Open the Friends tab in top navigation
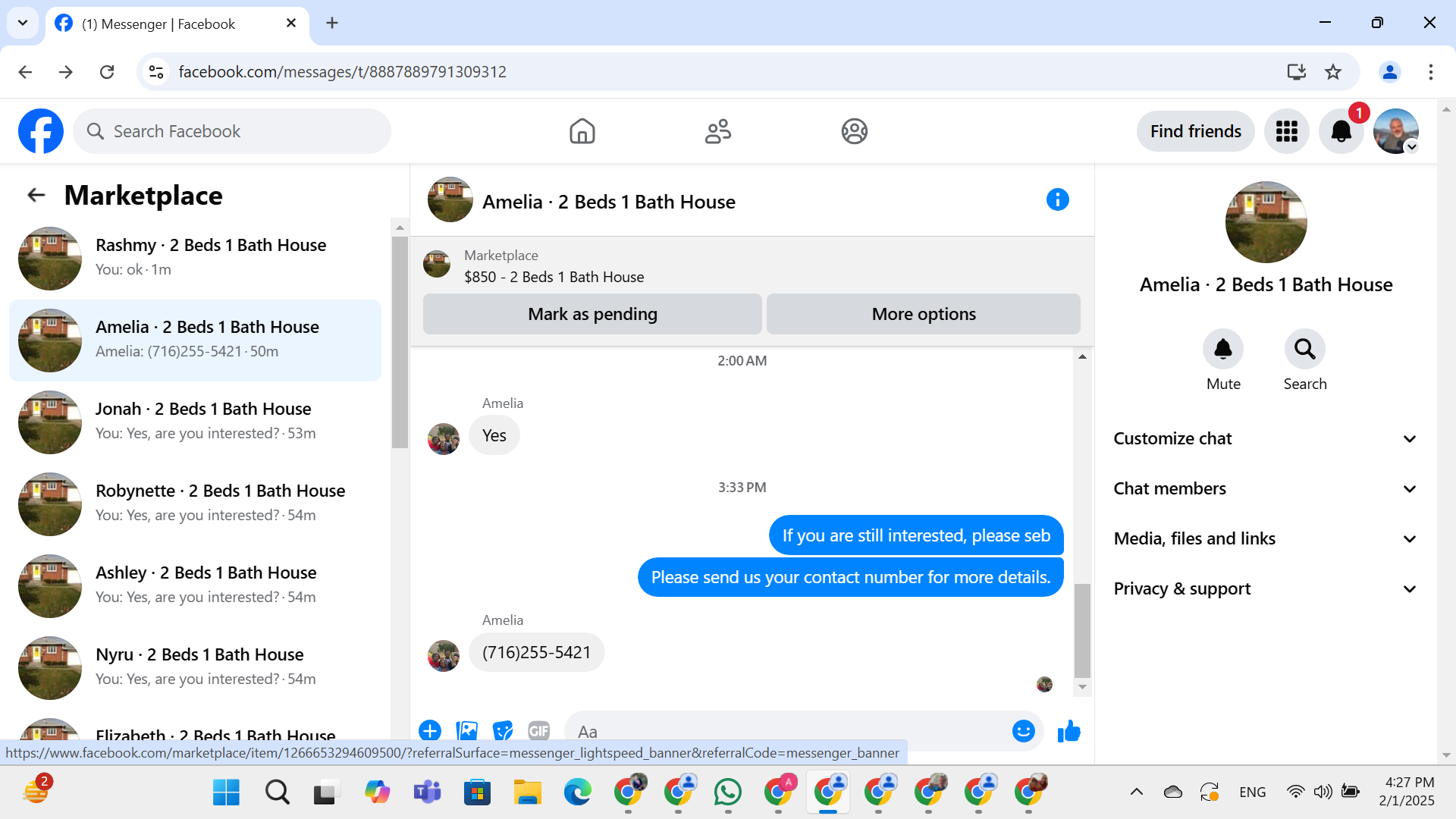This screenshot has width=1456, height=819. coord(717,132)
